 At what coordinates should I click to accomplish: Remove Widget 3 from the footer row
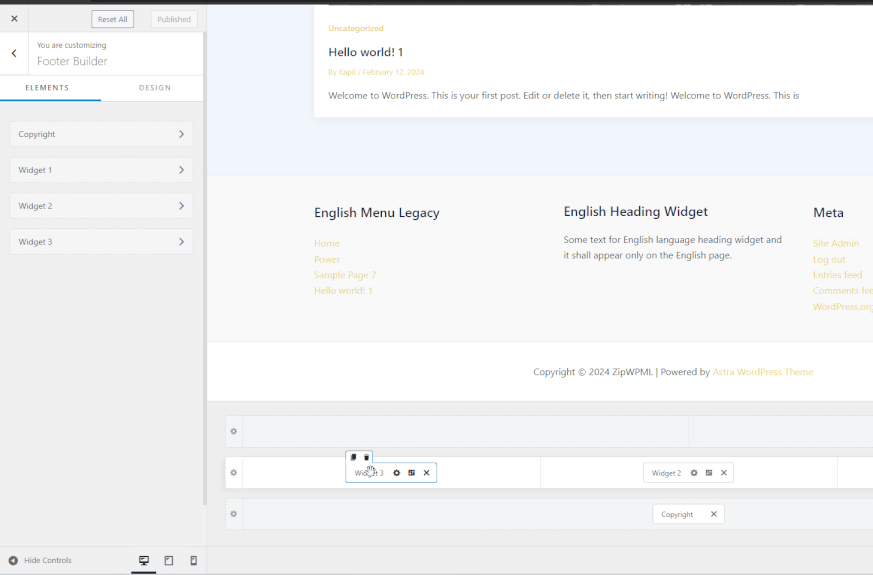tap(426, 473)
